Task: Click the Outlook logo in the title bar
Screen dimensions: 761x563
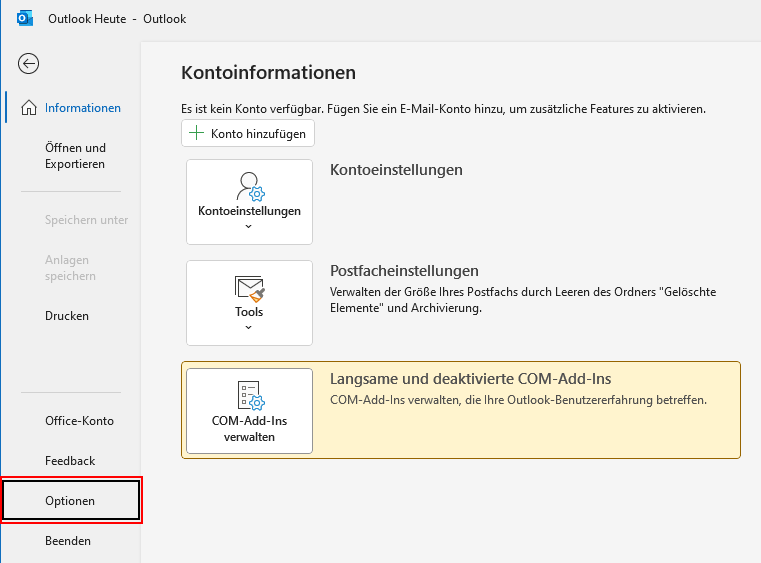Action: click(25, 18)
